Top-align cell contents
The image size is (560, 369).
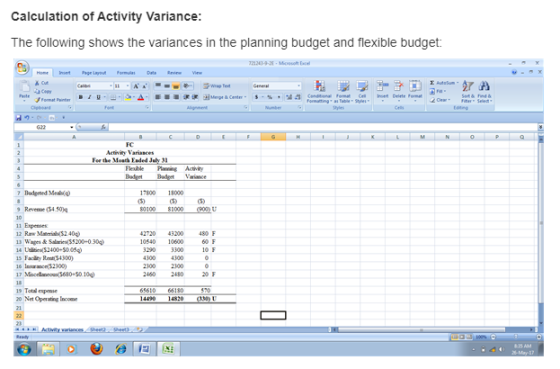pos(158,86)
